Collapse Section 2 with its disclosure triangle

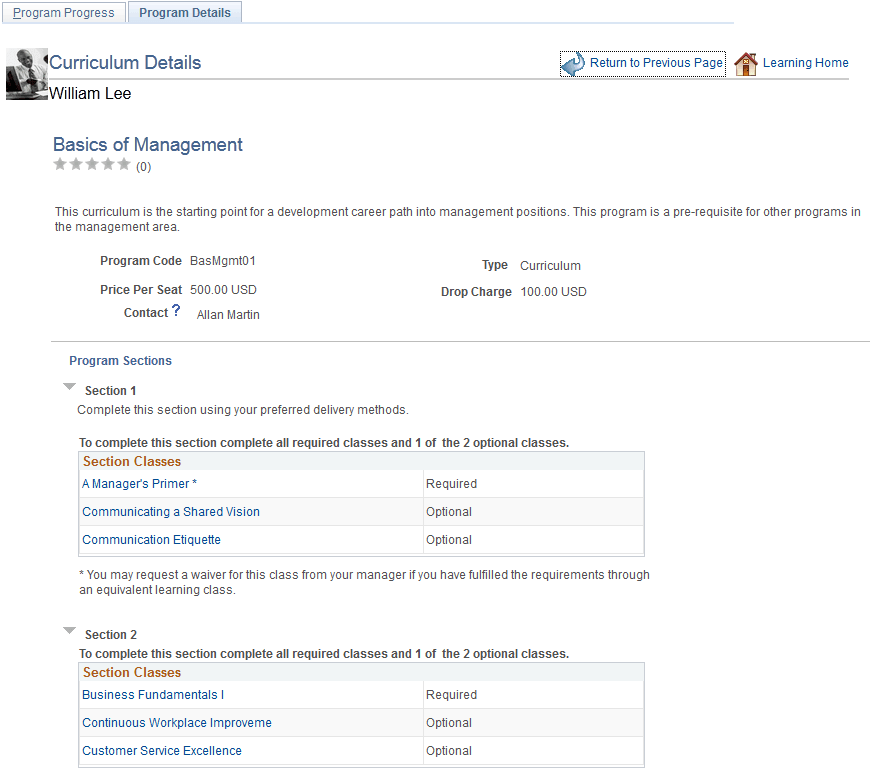click(x=69, y=629)
